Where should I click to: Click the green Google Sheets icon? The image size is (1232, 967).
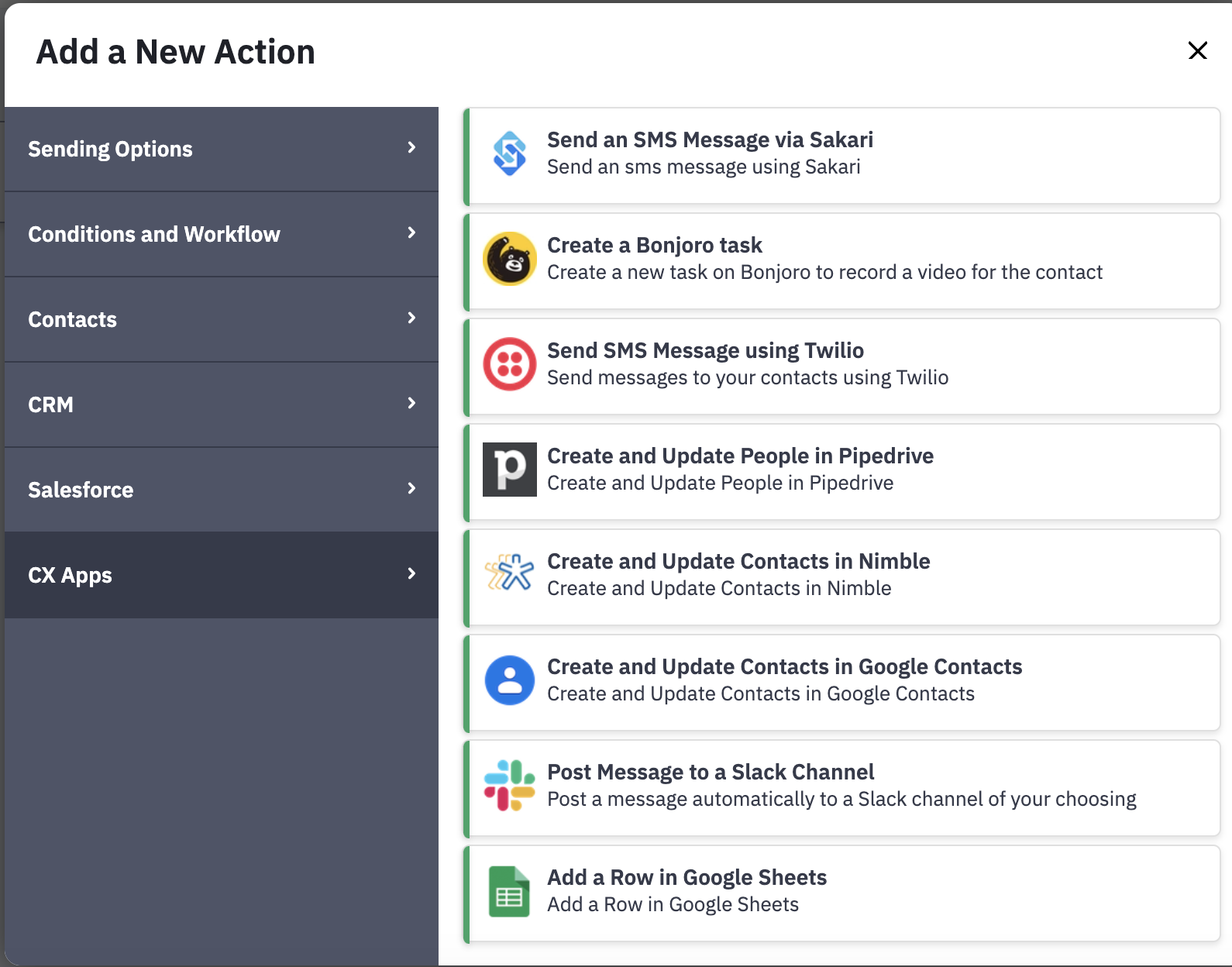pyautogui.click(x=510, y=891)
